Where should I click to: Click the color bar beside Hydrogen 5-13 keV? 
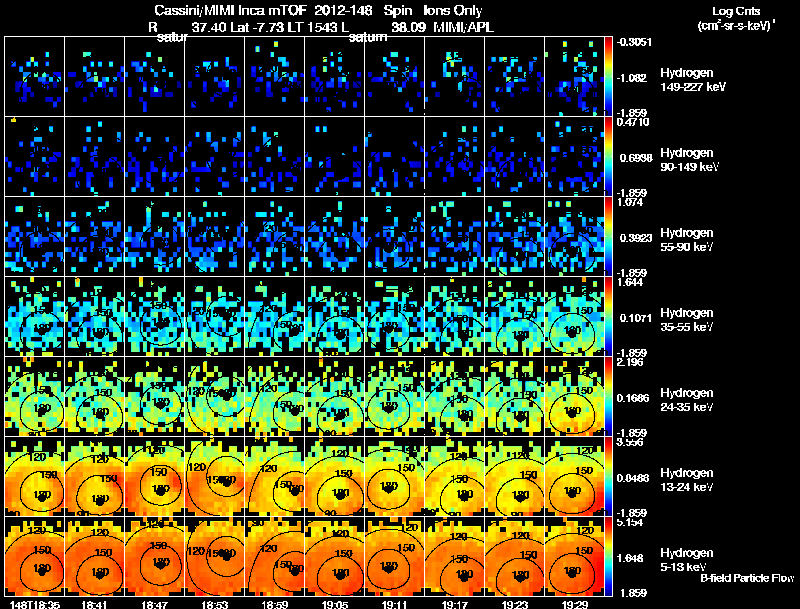608,556
